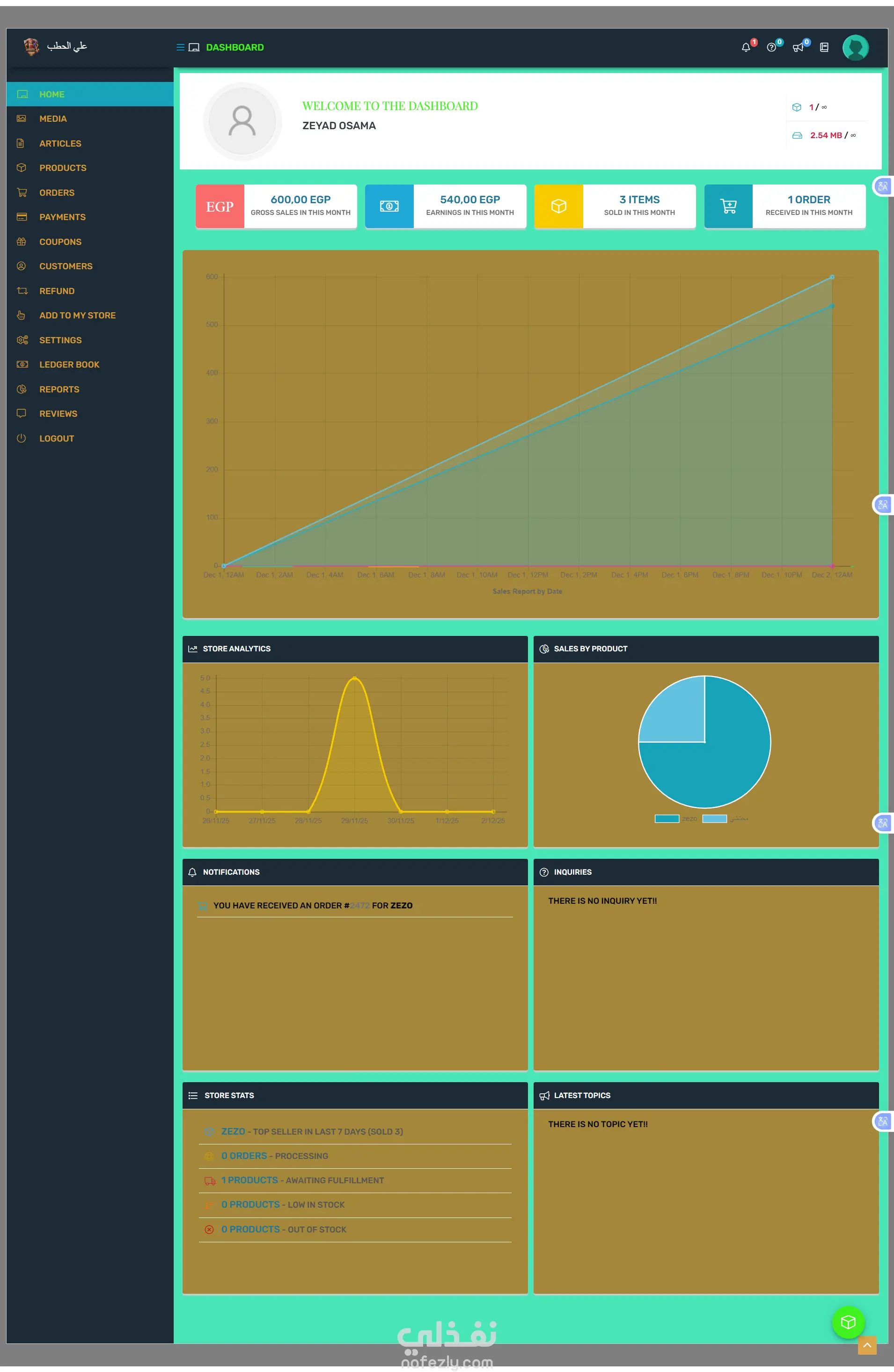Click the peak point at 29/11/25 in Store Analytics

[354, 678]
